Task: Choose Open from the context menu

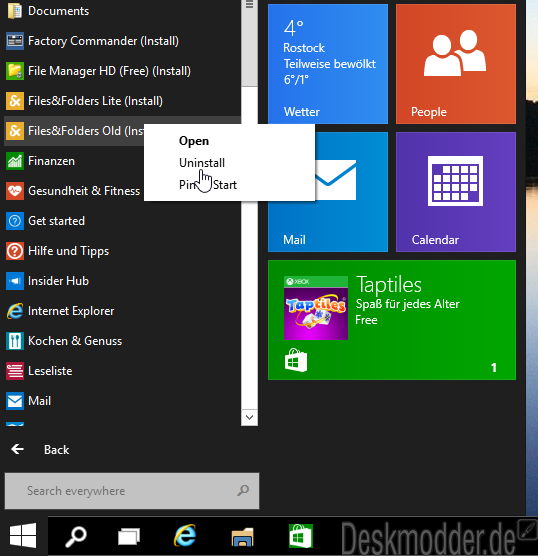Action: 194,141
